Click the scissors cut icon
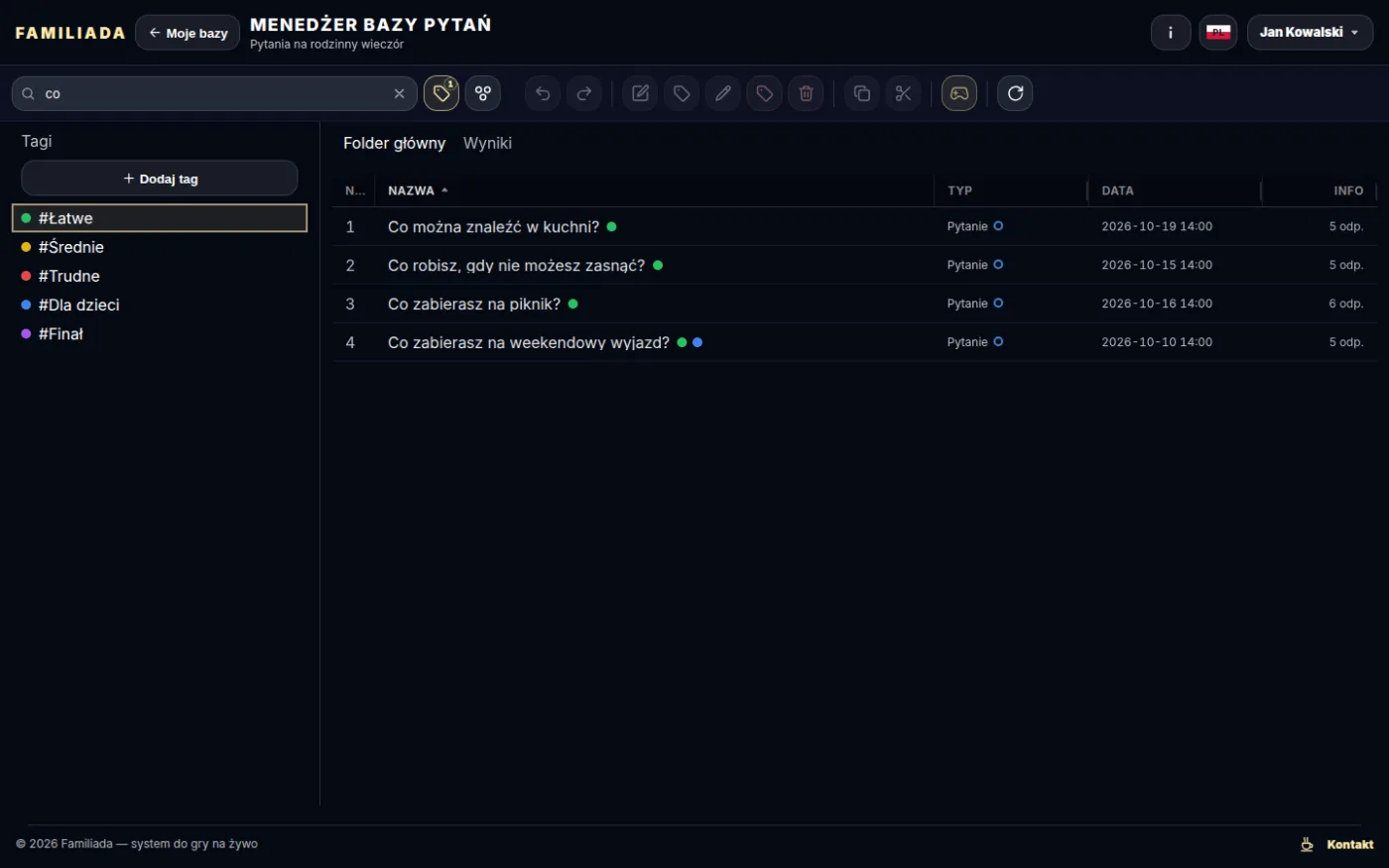 pyautogui.click(x=904, y=93)
